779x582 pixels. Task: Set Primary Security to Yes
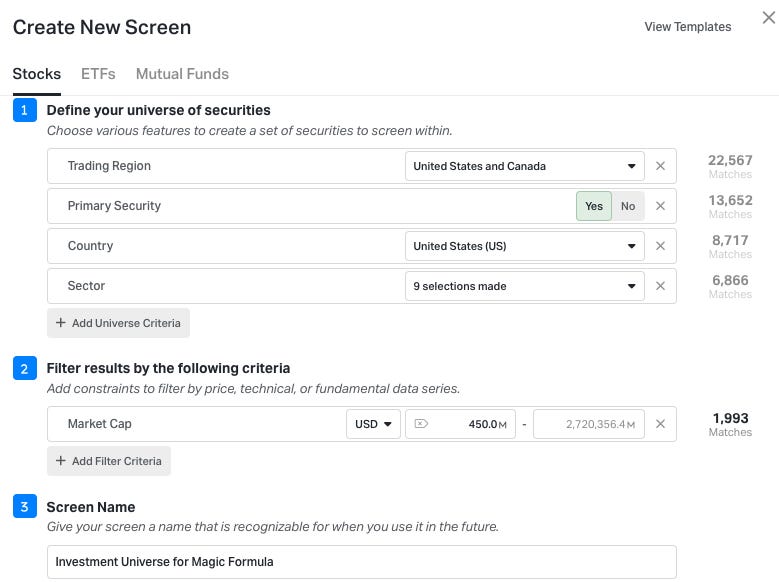(x=594, y=206)
